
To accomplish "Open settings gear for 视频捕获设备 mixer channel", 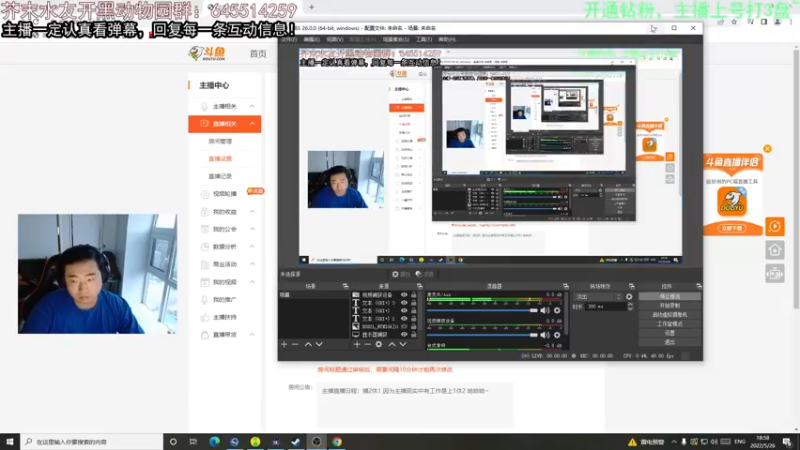I will [557, 335].
